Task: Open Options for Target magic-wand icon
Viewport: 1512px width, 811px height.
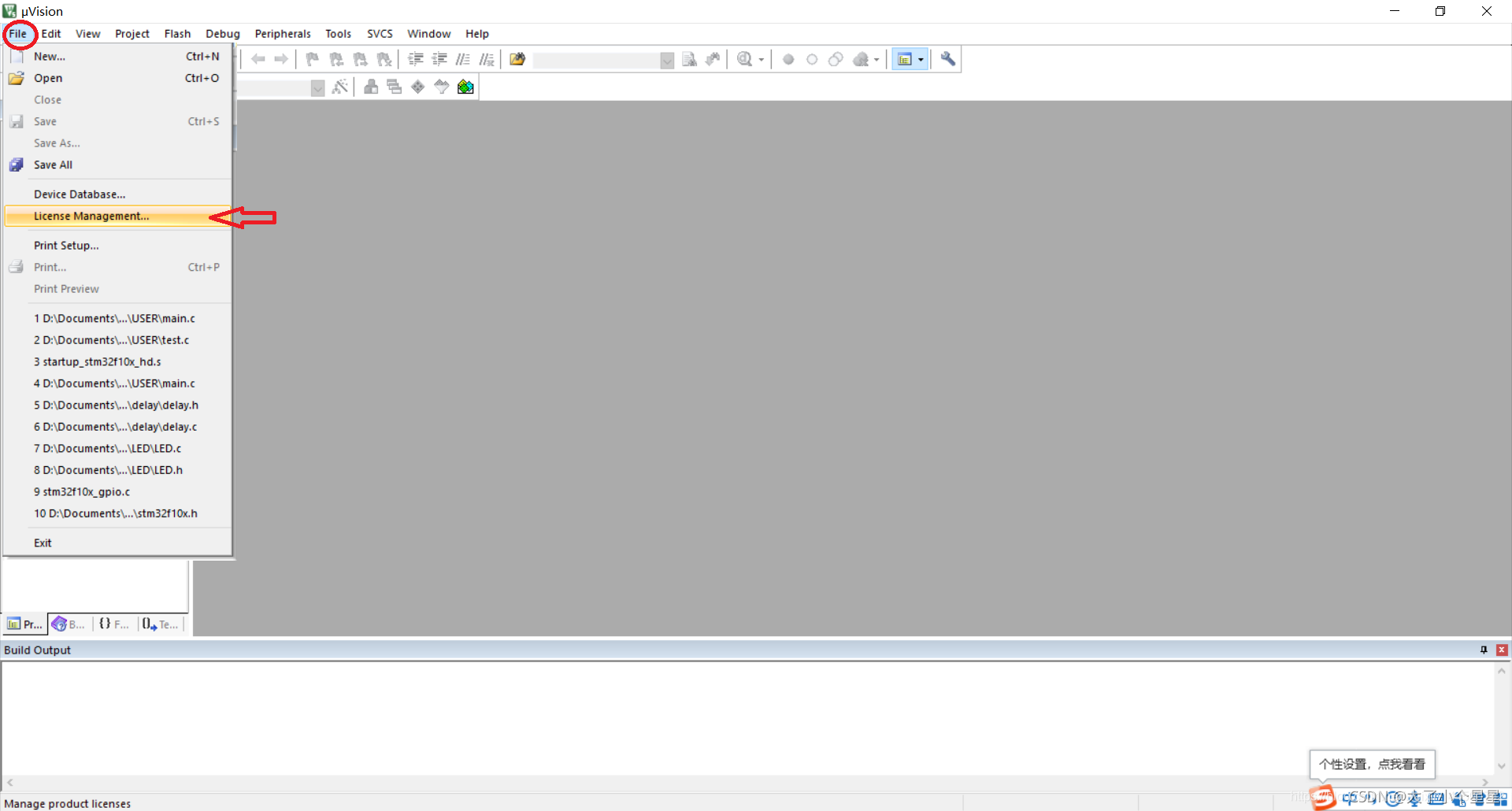Action: tap(339, 87)
